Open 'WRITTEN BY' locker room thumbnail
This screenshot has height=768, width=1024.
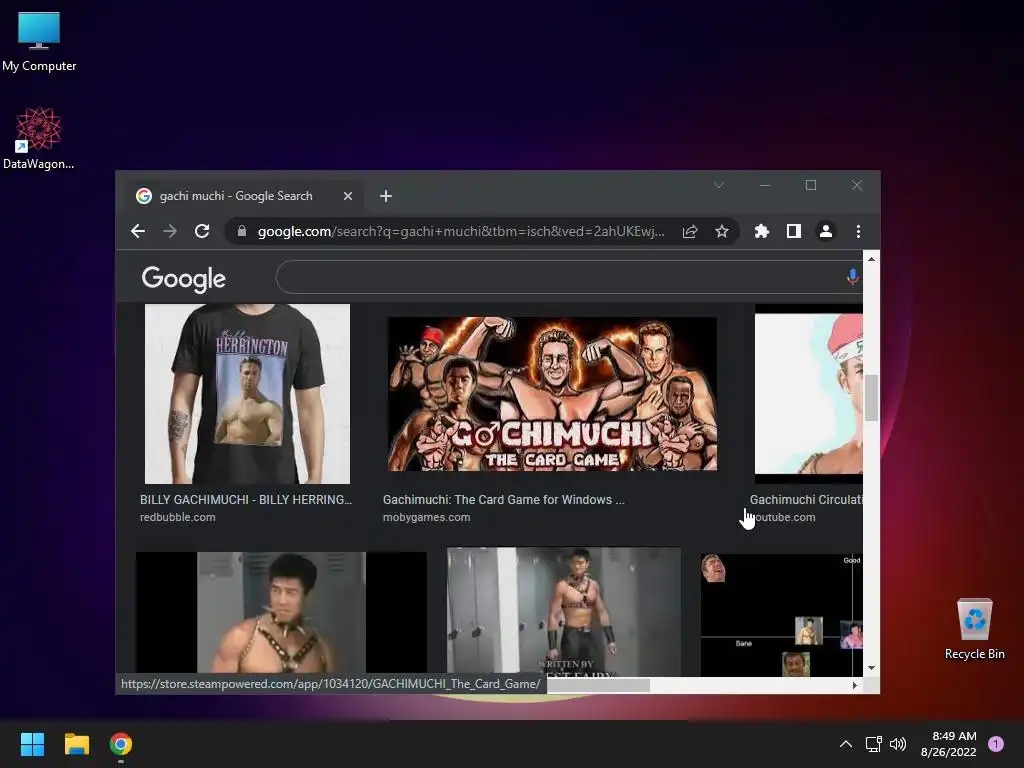(564, 612)
